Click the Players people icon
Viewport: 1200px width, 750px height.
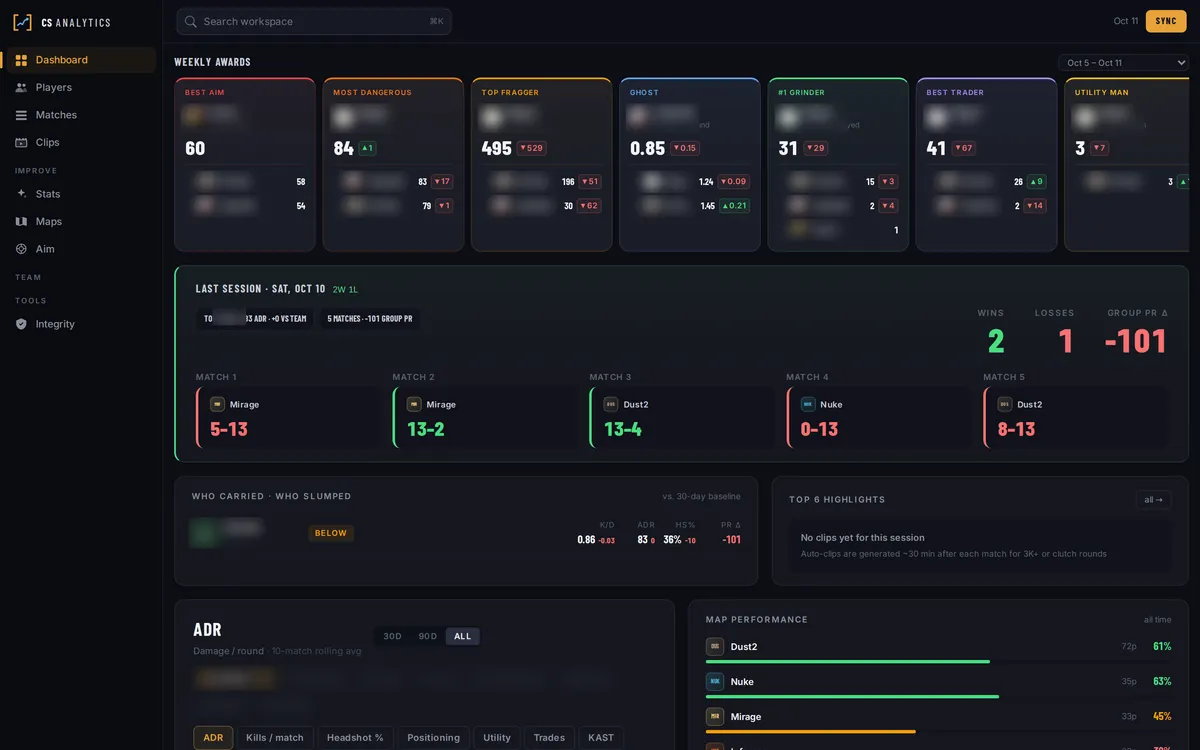point(21,87)
